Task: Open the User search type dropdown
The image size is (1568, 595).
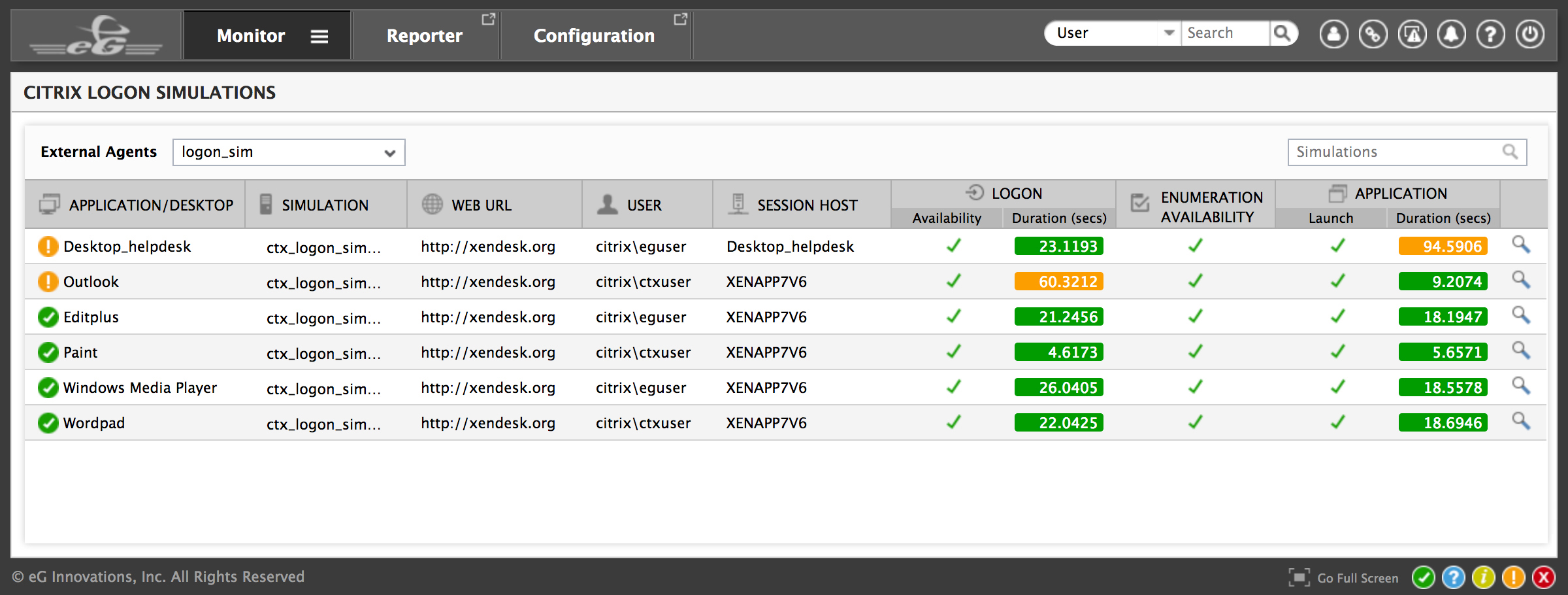Action: (x=1113, y=33)
